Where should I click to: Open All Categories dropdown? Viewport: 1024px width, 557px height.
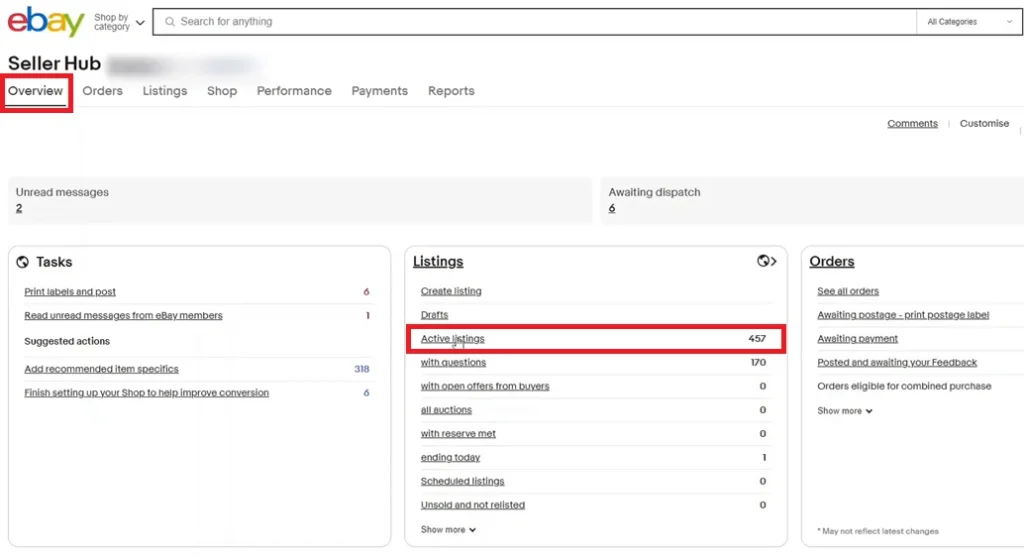pyautogui.click(x=969, y=22)
